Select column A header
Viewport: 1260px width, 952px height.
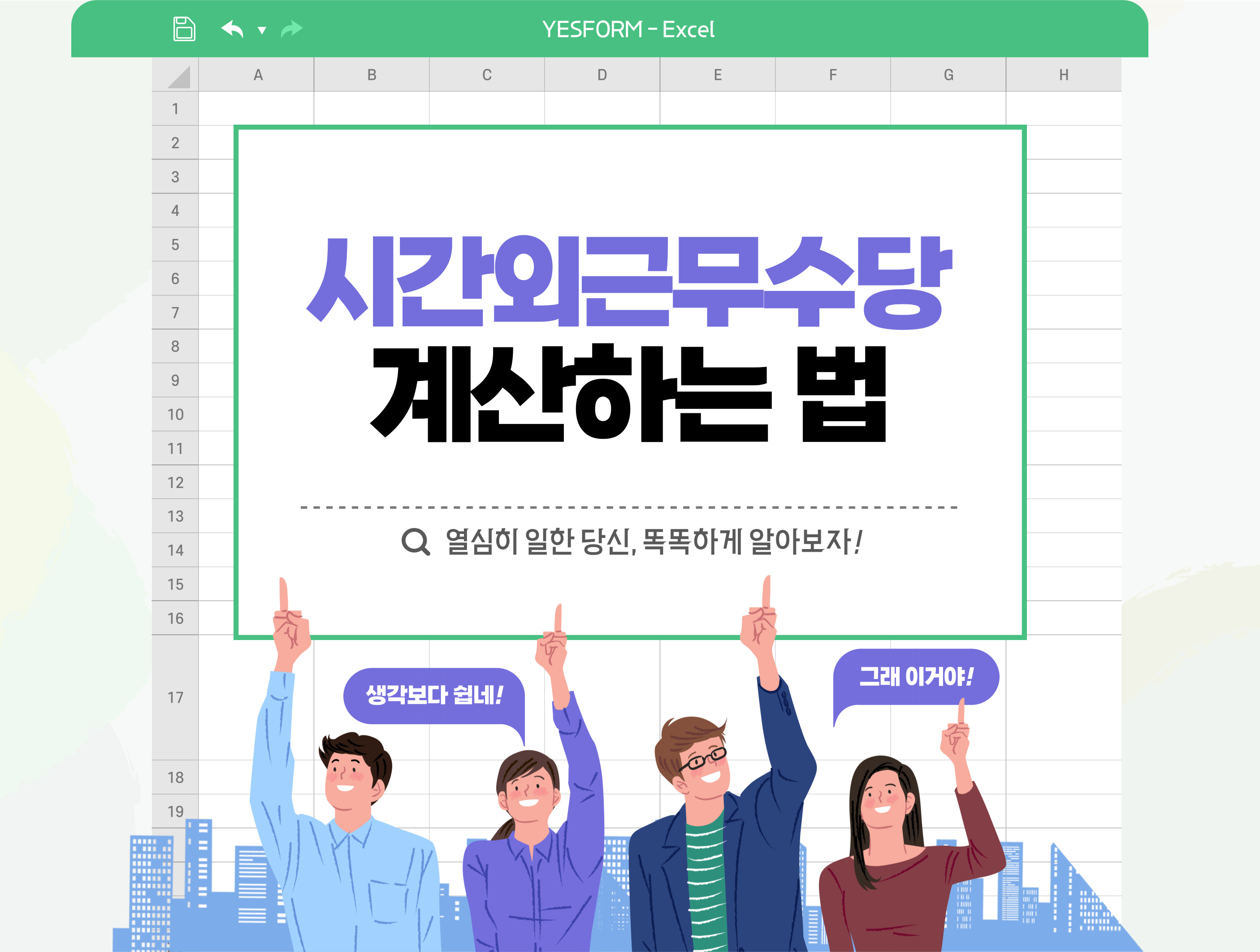pos(257,75)
